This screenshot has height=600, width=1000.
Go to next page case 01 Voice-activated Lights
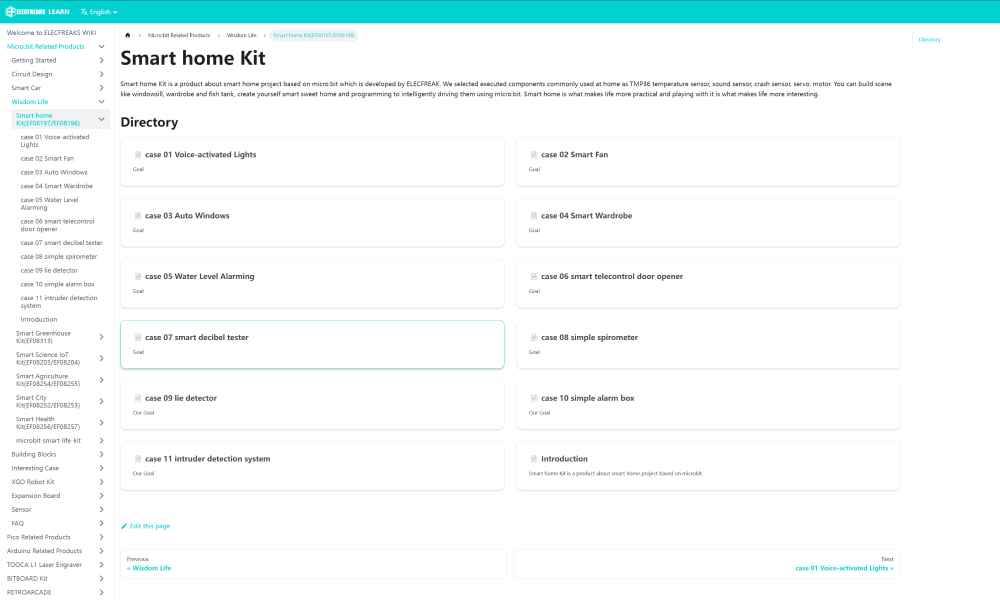tap(844, 568)
